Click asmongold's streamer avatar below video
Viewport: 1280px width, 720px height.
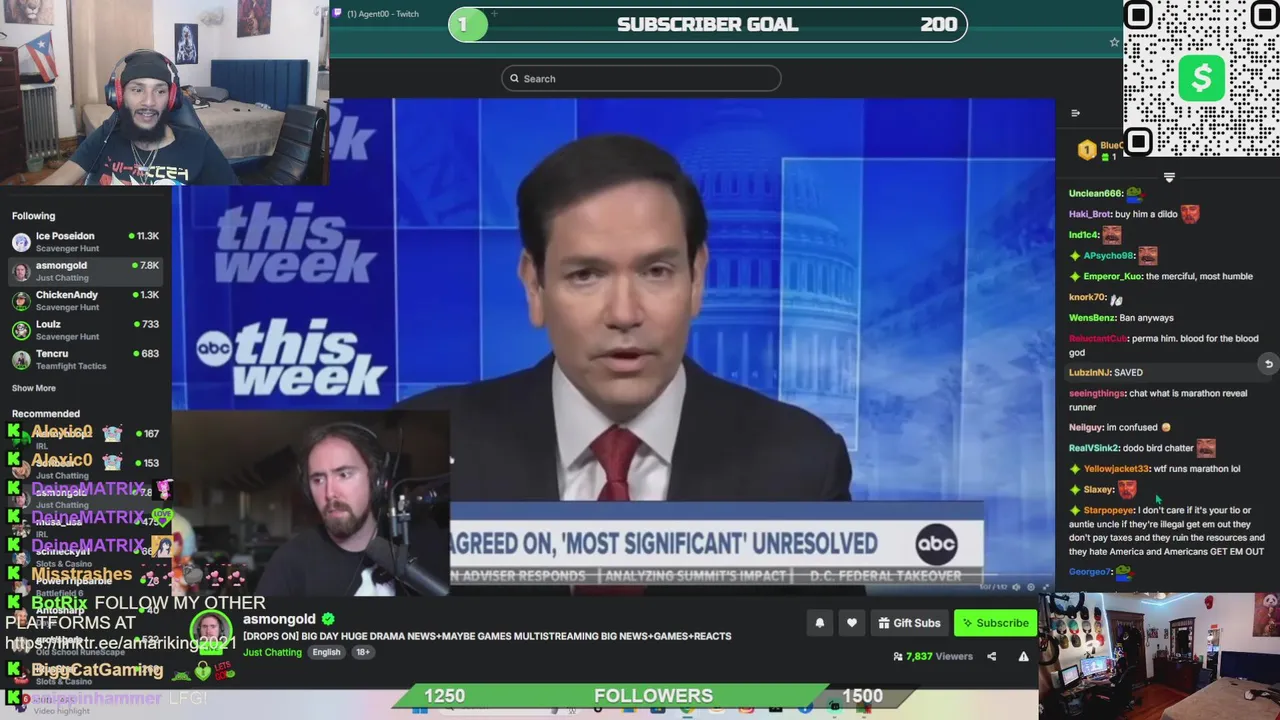point(211,634)
